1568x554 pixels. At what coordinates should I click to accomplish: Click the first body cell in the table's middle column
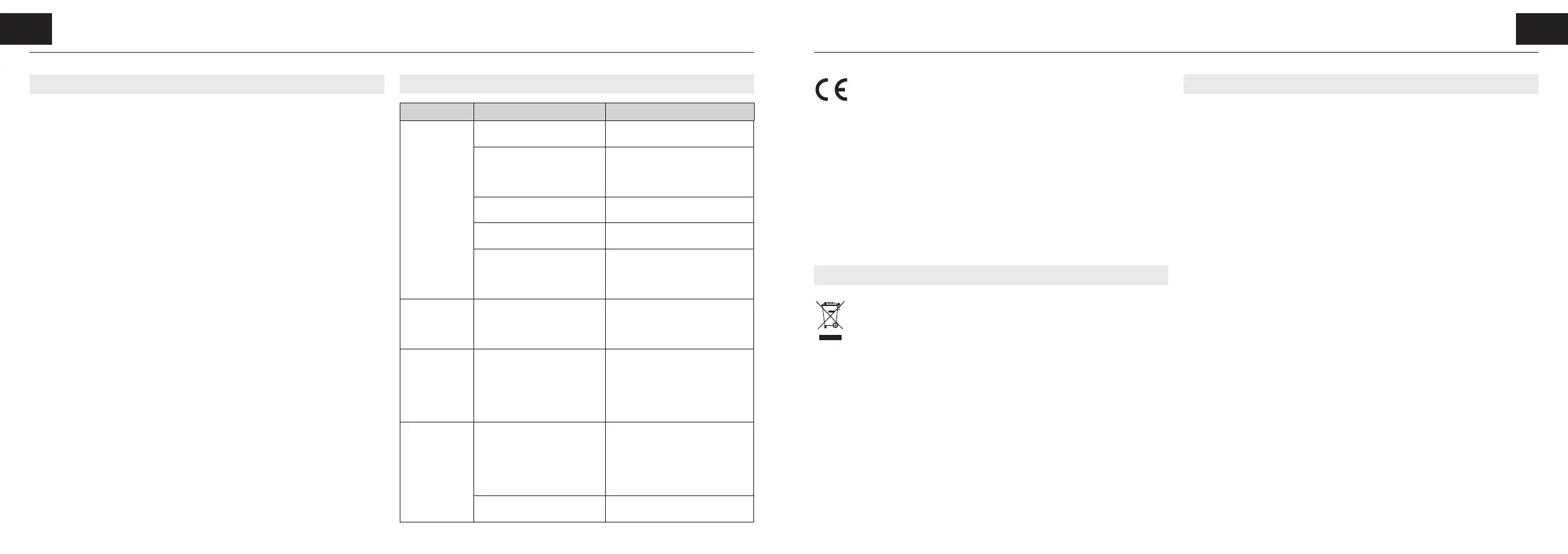click(539, 134)
